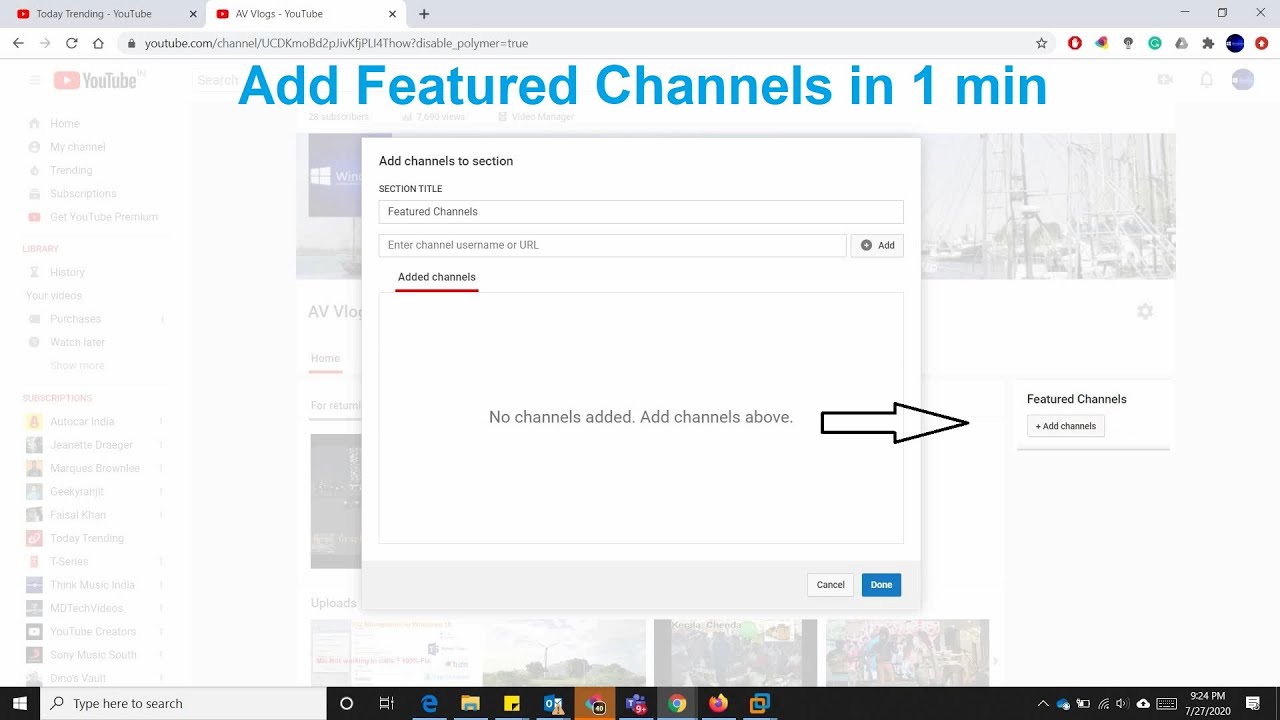Screen dimensions: 1280x720
Task: Open Outlook from the taskbar
Action: pos(553,703)
